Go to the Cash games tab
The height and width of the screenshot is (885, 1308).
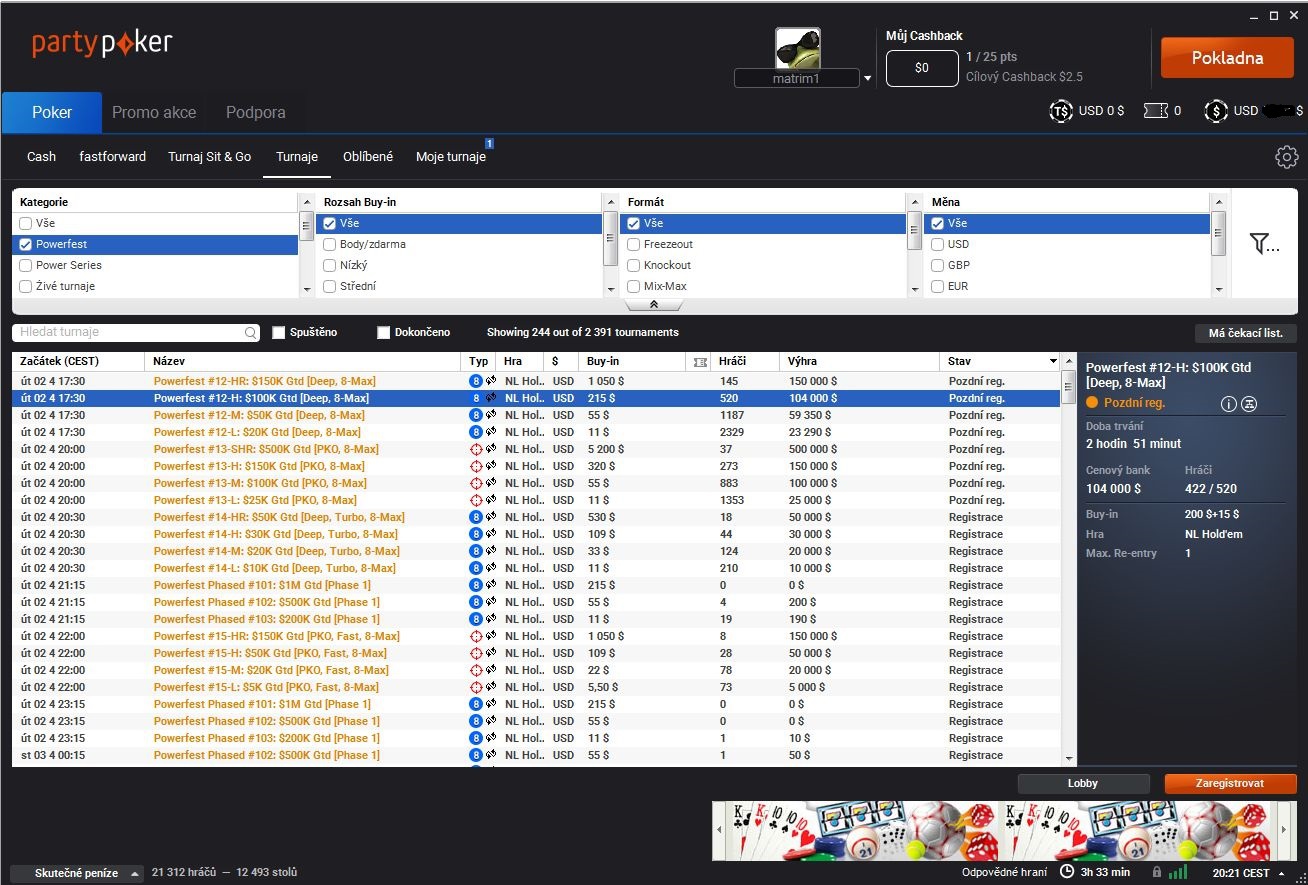coord(42,157)
